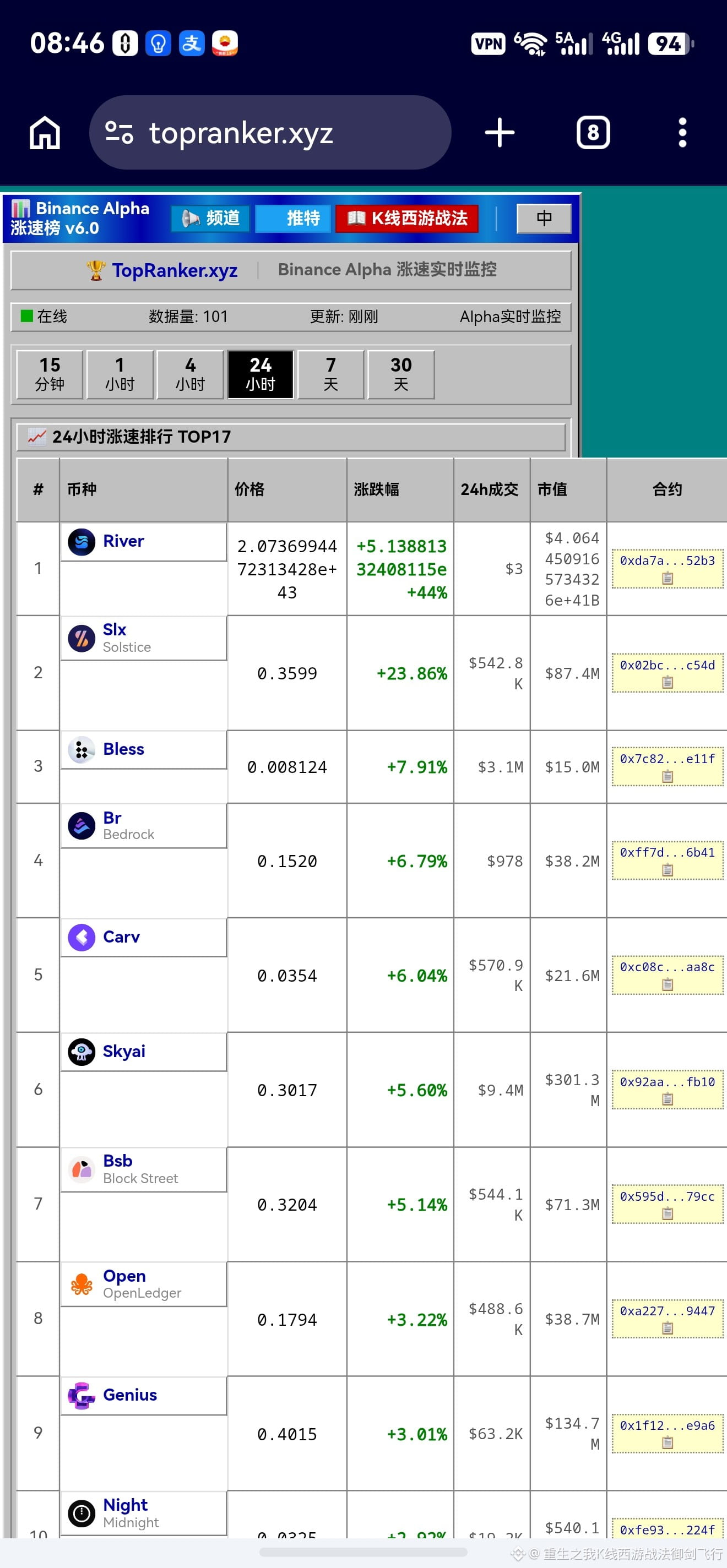Screen dimensions: 727x1568
Task: Open the TopRanker.xyz link
Action: tap(174, 270)
